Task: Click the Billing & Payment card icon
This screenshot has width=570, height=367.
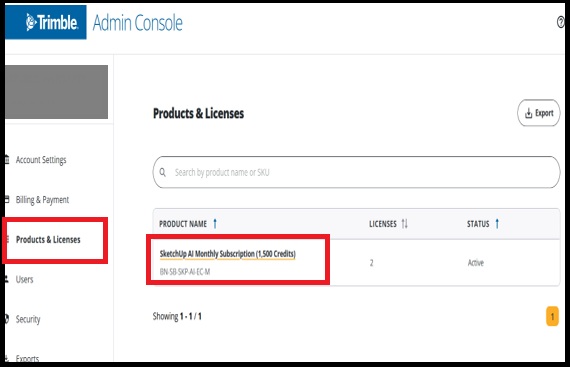Action: (x=7, y=199)
